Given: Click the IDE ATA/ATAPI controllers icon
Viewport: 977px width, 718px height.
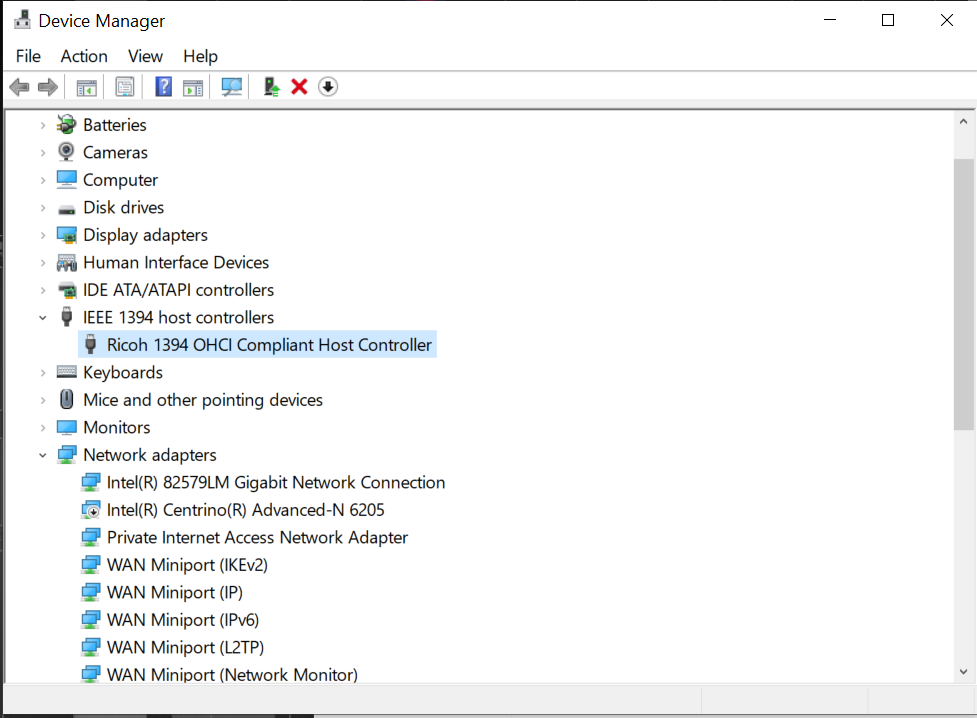Looking at the screenshot, I should click(66, 290).
